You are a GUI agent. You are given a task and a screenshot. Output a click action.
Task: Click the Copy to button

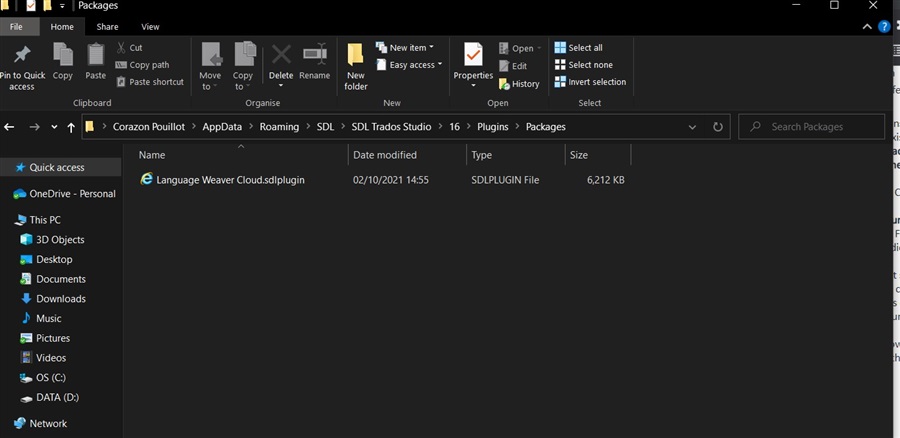[243, 65]
